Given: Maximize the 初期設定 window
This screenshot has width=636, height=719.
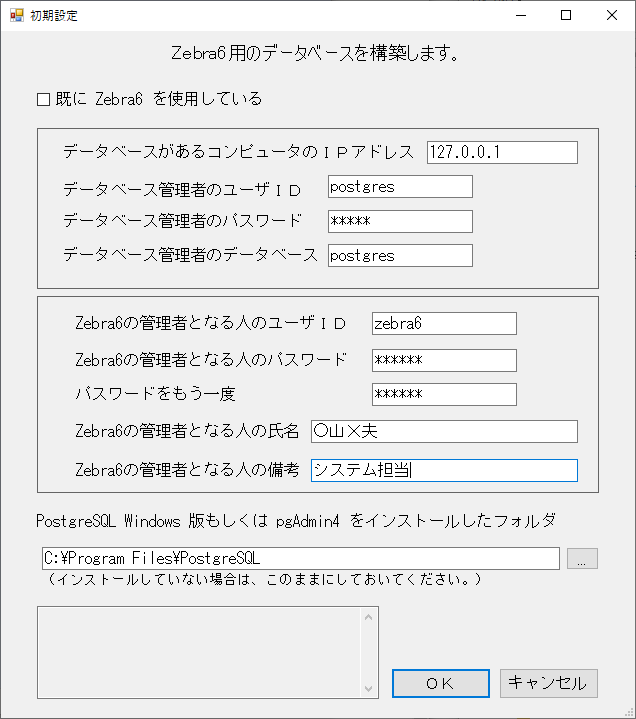Looking at the screenshot, I should coord(566,15).
